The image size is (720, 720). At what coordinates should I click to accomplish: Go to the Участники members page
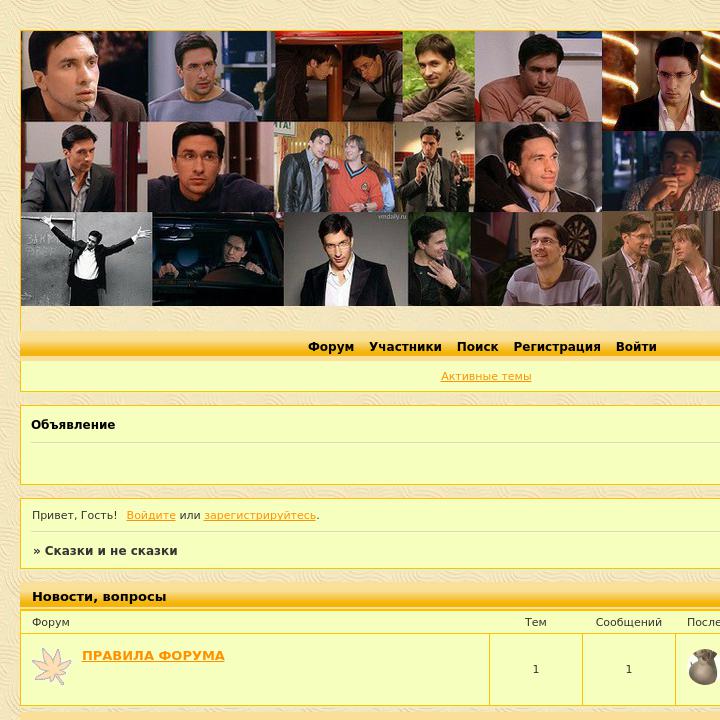coord(405,347)
